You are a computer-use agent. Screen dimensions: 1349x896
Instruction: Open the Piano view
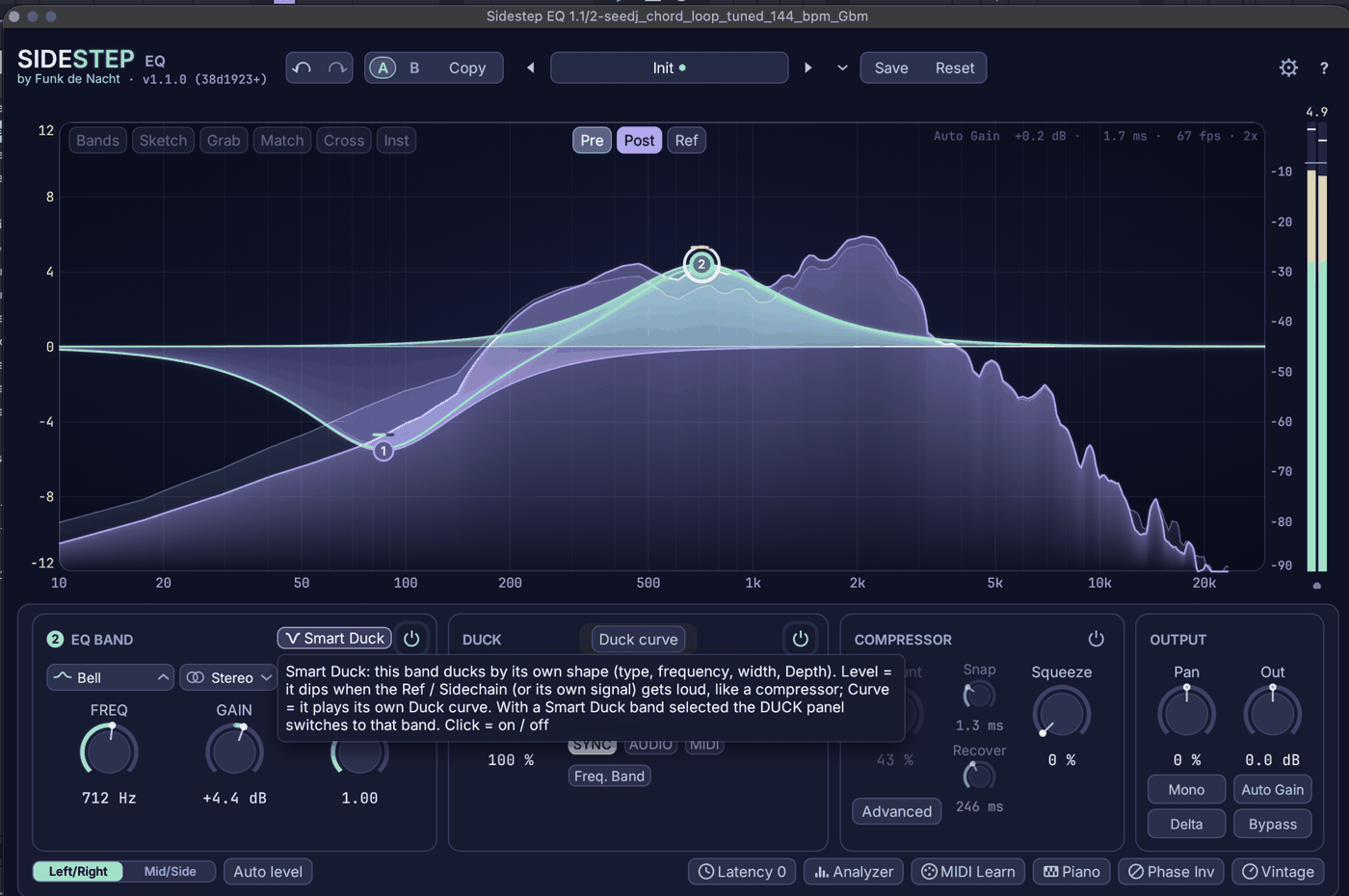coord(1071,871)
